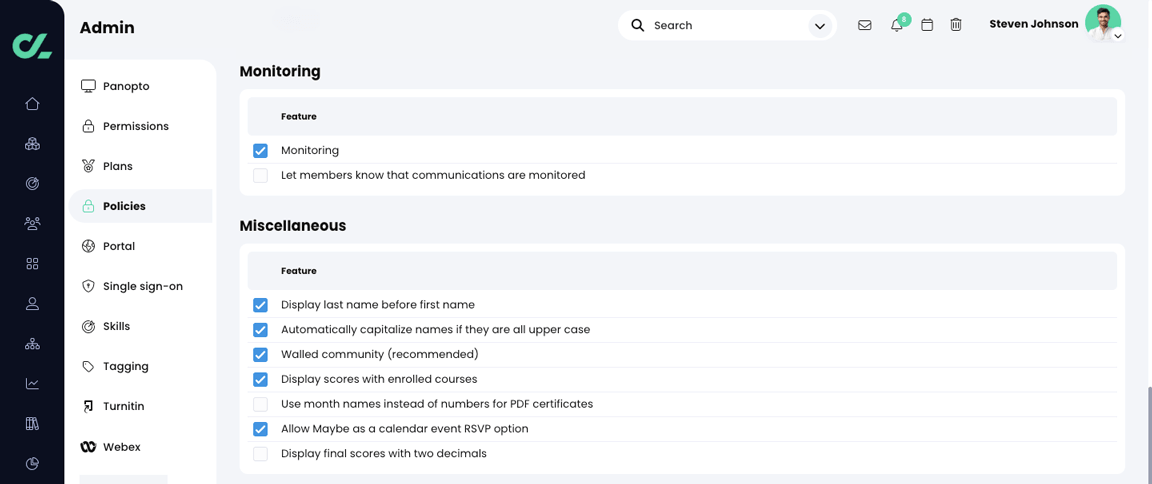Enable month names for PDF certificates
Screen dimensions: 1152x484
pos(260,404)
